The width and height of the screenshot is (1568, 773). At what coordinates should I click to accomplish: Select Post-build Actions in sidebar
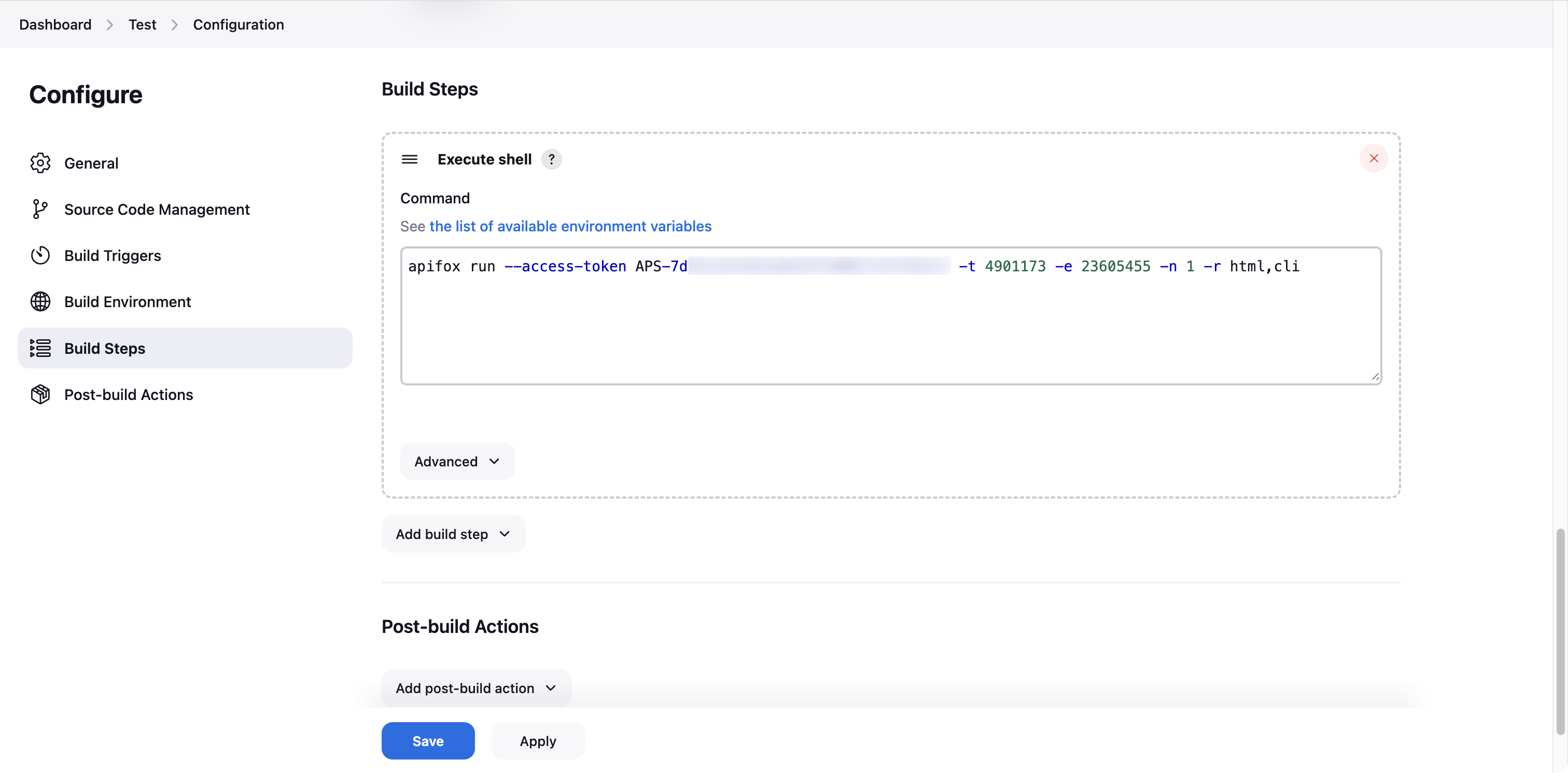pyautogui.click(x=129, y=394)
